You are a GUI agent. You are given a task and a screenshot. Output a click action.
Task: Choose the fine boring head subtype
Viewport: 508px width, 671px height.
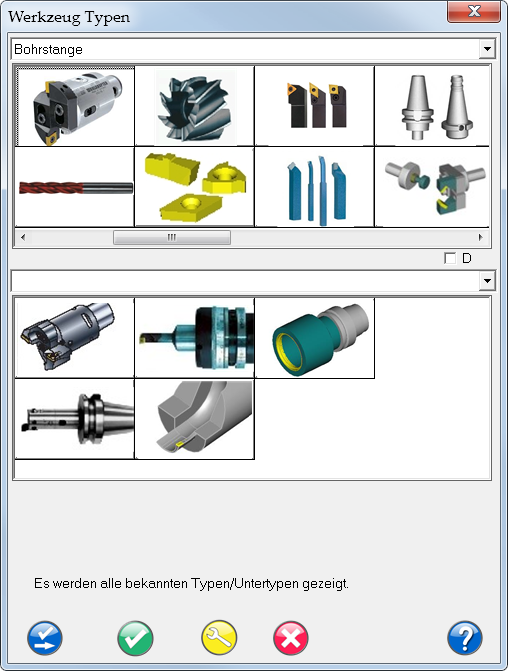[195, 338]
